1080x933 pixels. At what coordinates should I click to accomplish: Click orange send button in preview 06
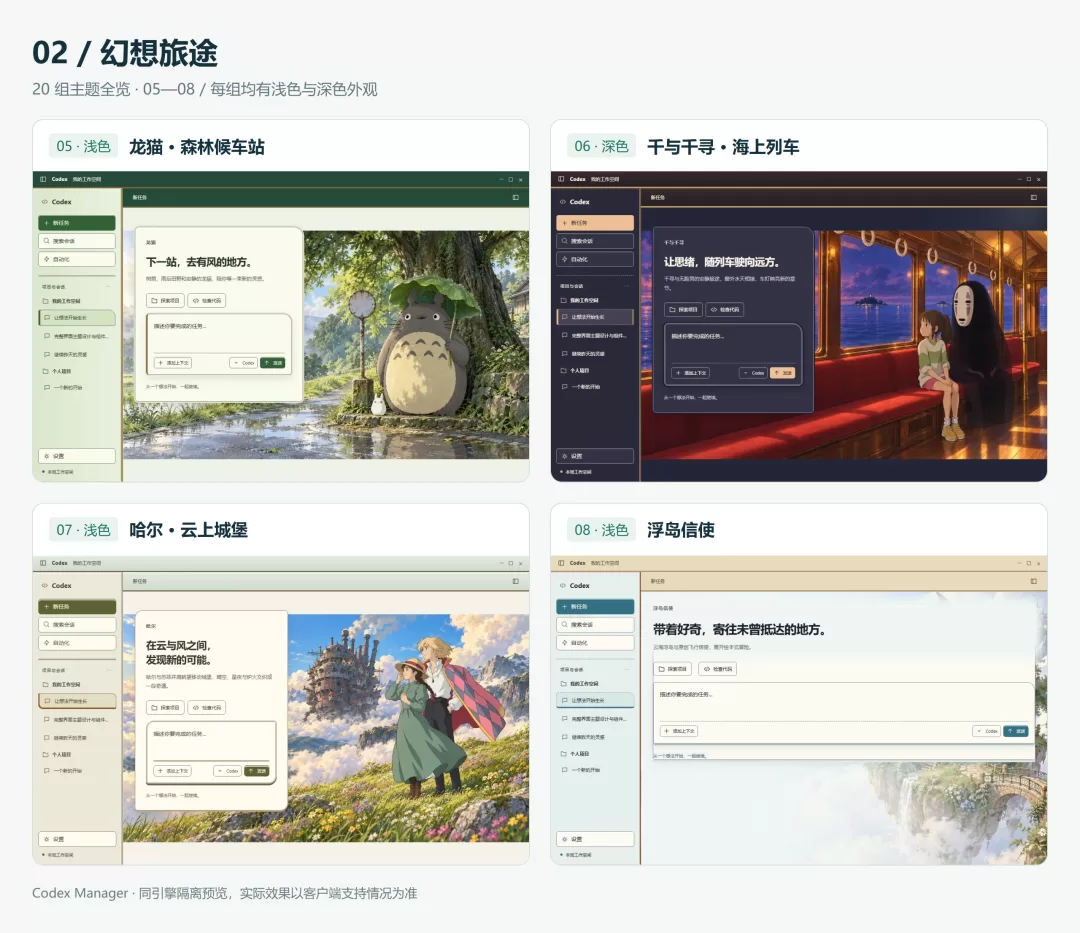click(782, 373)
